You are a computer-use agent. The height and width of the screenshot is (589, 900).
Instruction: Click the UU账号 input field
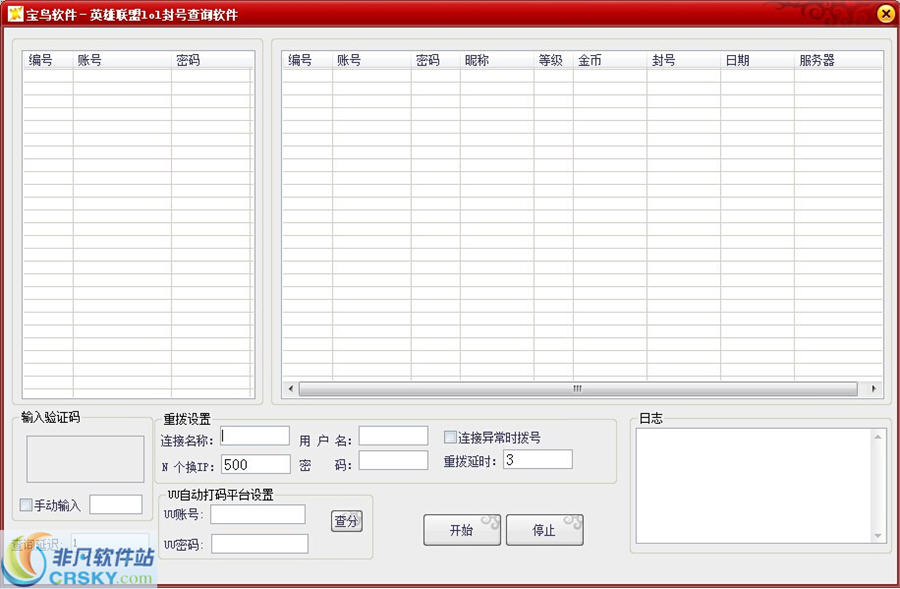pyautogui.click(x=257, y=514)
